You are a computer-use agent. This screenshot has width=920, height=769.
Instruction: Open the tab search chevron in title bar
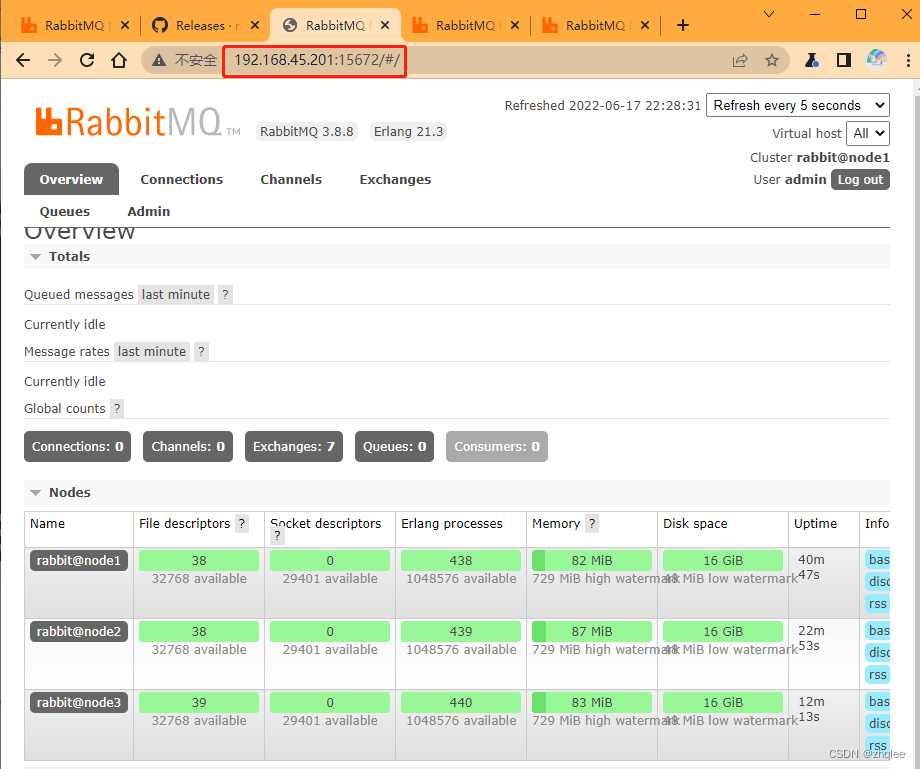tap(769, 14)
